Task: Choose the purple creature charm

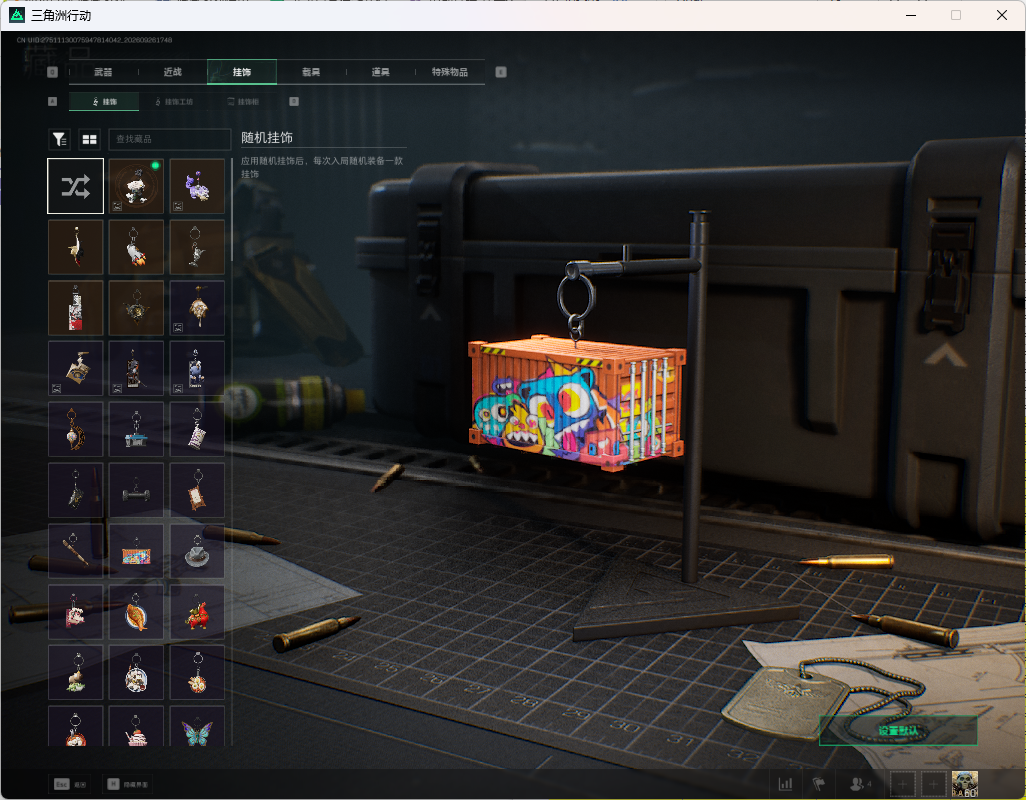Action: [x=197, y=186]
